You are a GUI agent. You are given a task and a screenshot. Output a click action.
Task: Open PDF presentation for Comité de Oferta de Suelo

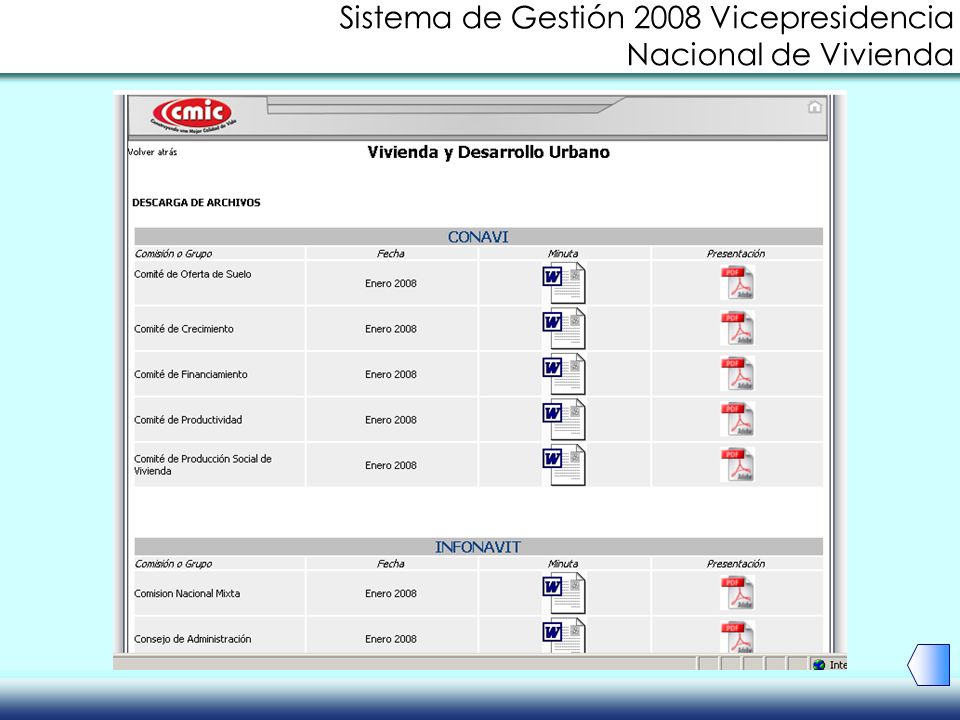737,283
